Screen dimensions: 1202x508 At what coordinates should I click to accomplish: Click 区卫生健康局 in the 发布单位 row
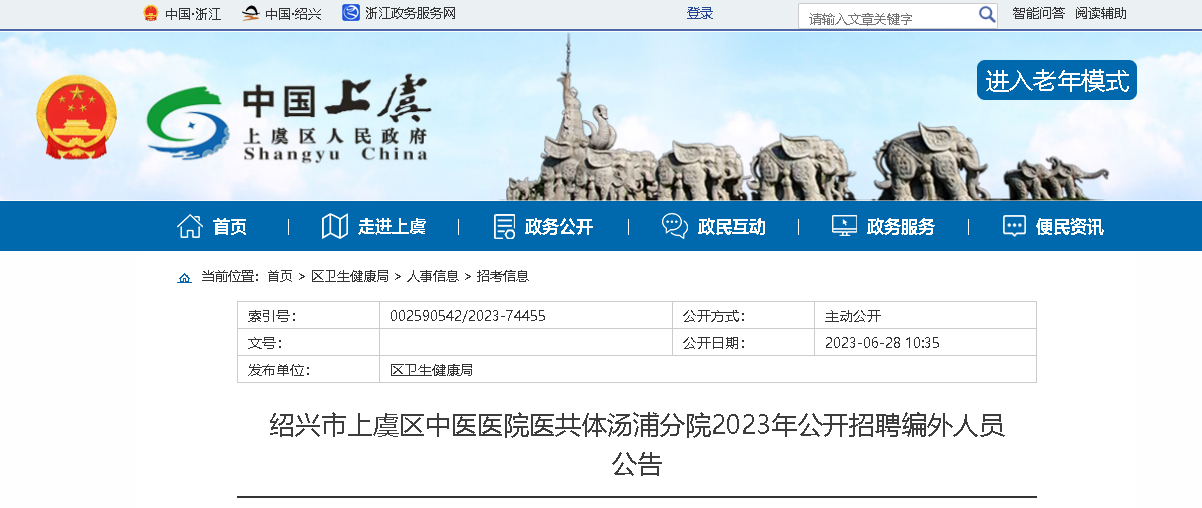coord(431,370)
